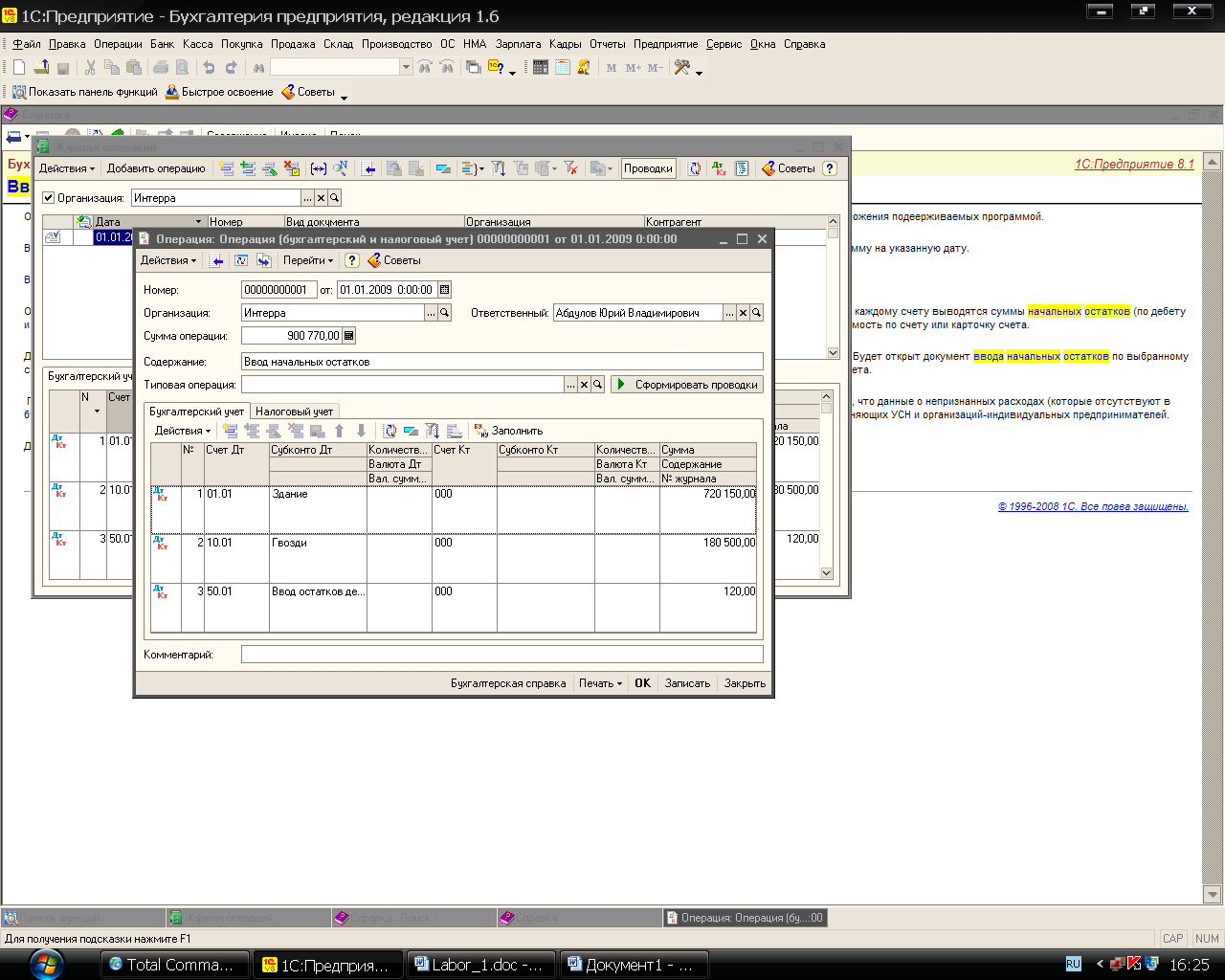
Task: Open copyright 1996-2008 1С link
Action: click(1093, 507)
